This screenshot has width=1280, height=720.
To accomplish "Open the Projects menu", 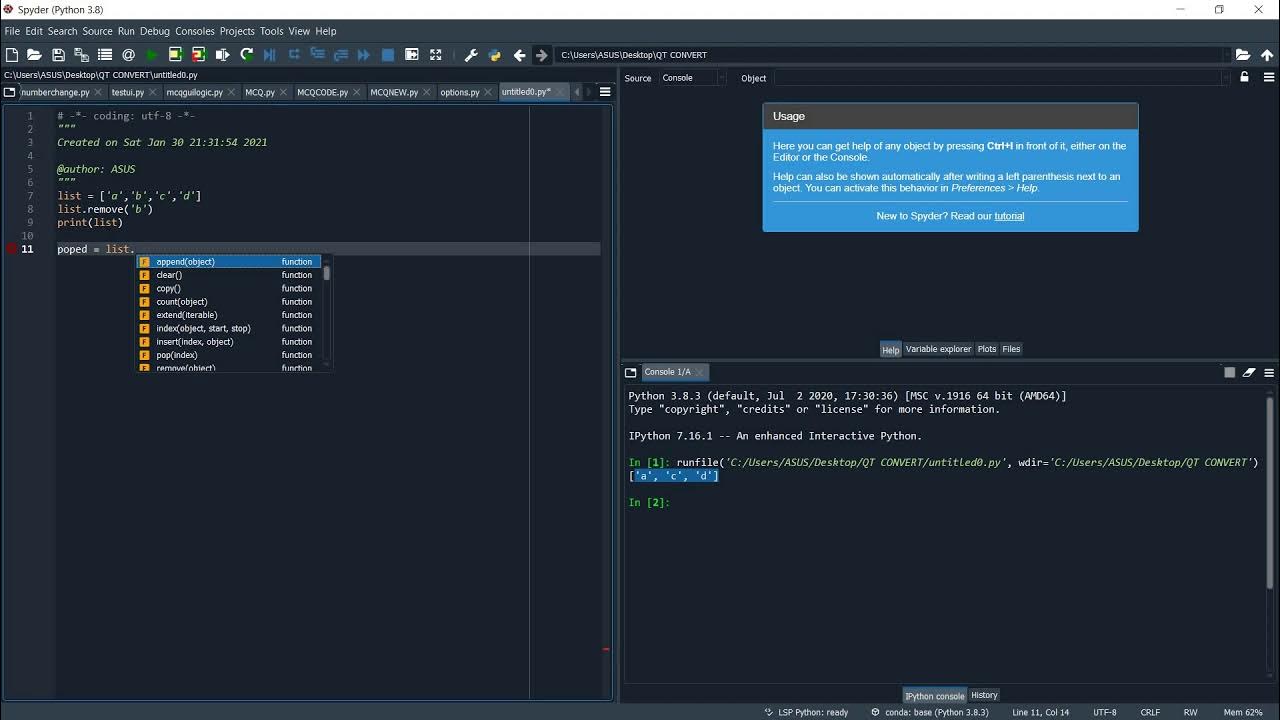I will pos(237,31).
